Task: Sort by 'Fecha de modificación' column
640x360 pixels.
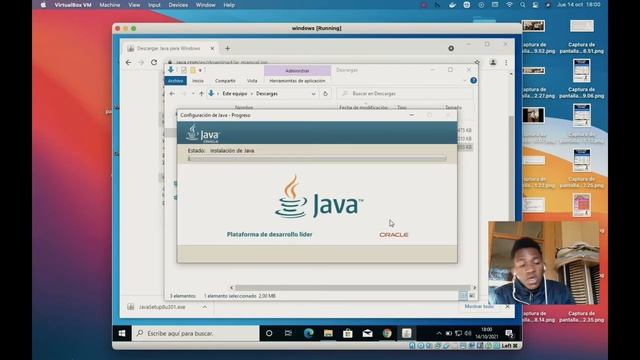Action: tap(363, 107)
